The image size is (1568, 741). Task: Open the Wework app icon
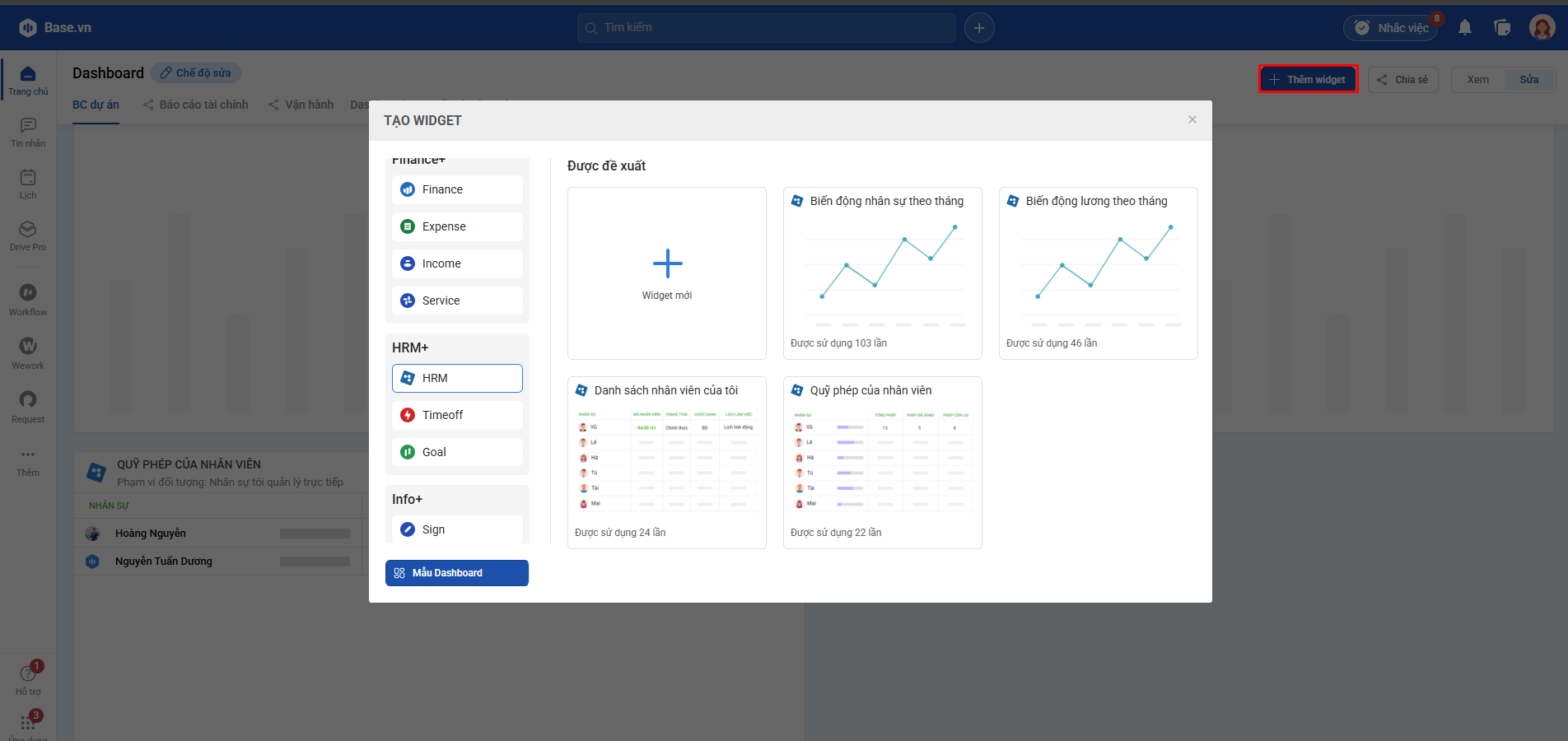(28, 354)
